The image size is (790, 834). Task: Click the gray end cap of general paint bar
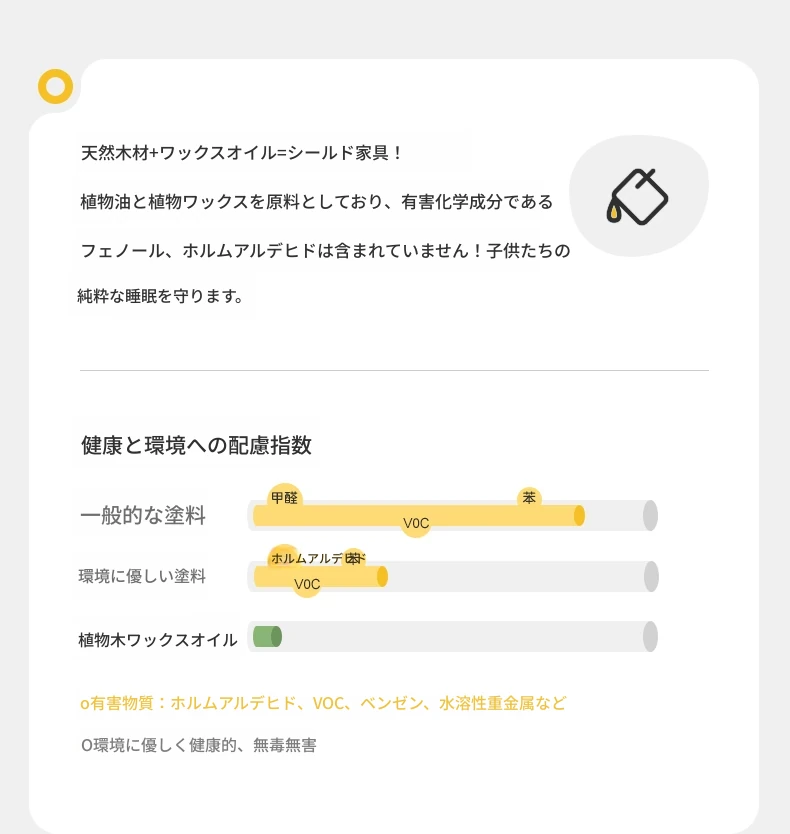[x=650, y=515]
